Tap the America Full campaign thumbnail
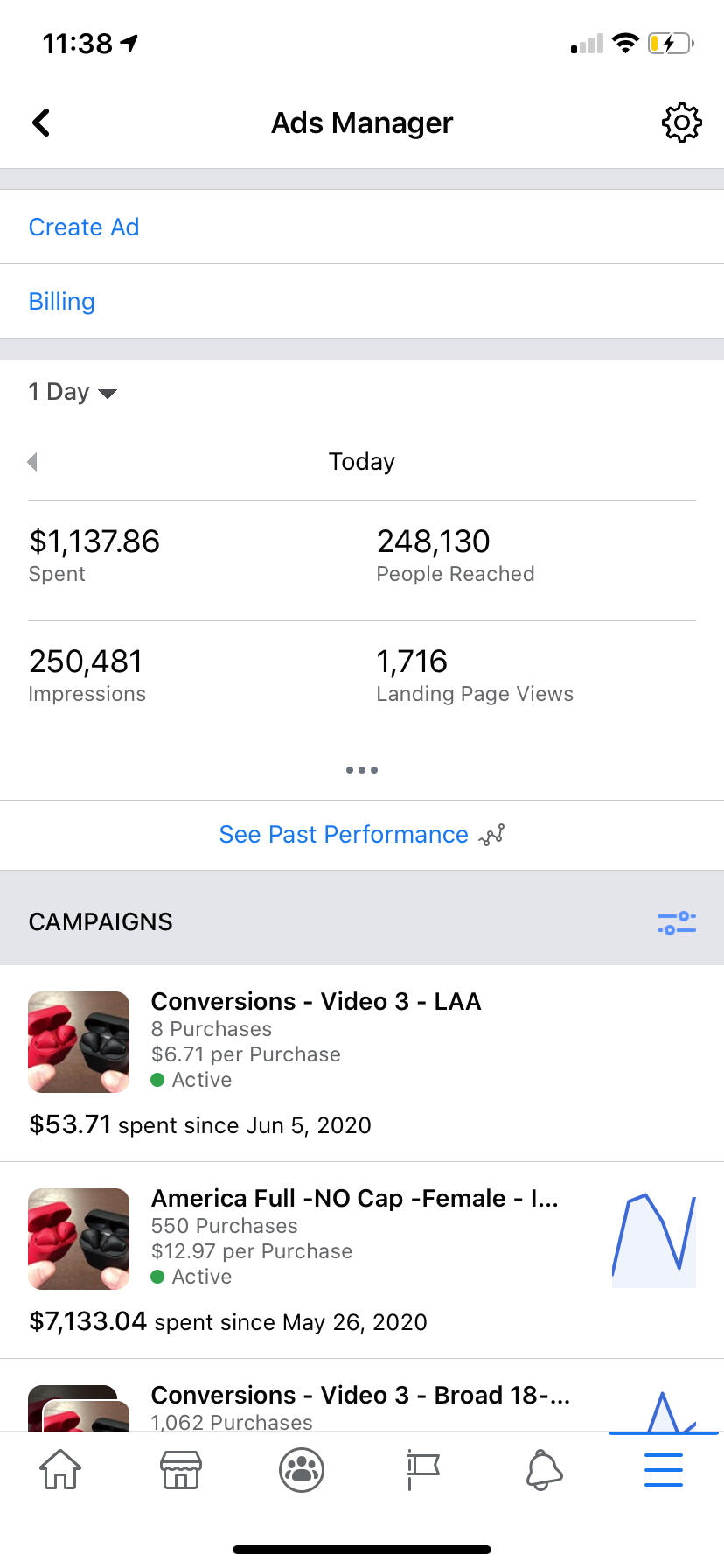 click(79, 1238)
